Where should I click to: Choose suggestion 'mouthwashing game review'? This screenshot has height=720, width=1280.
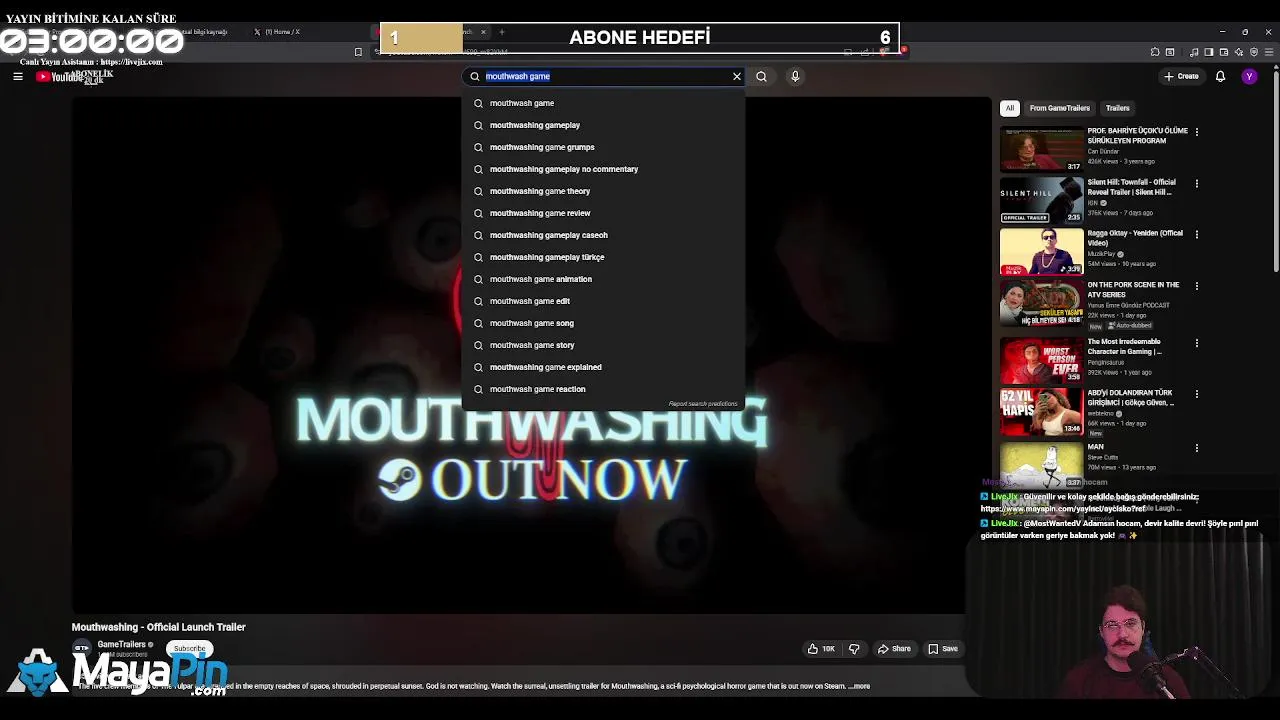[603, 213]
